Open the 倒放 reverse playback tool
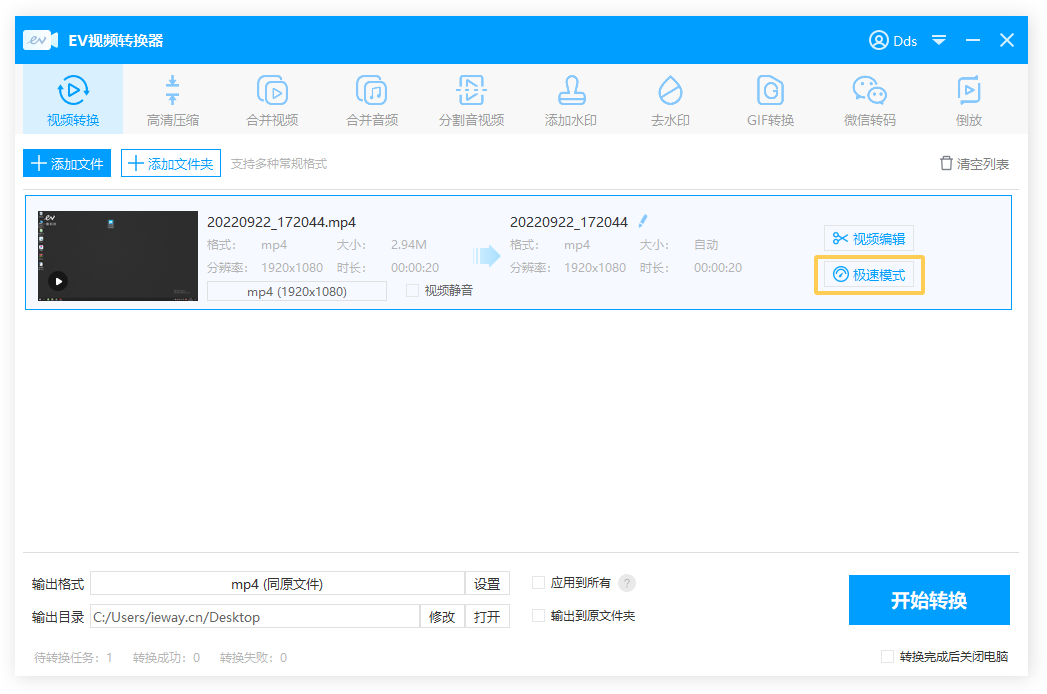Viewport: 1047px width, 694px height. click(968, 100)
